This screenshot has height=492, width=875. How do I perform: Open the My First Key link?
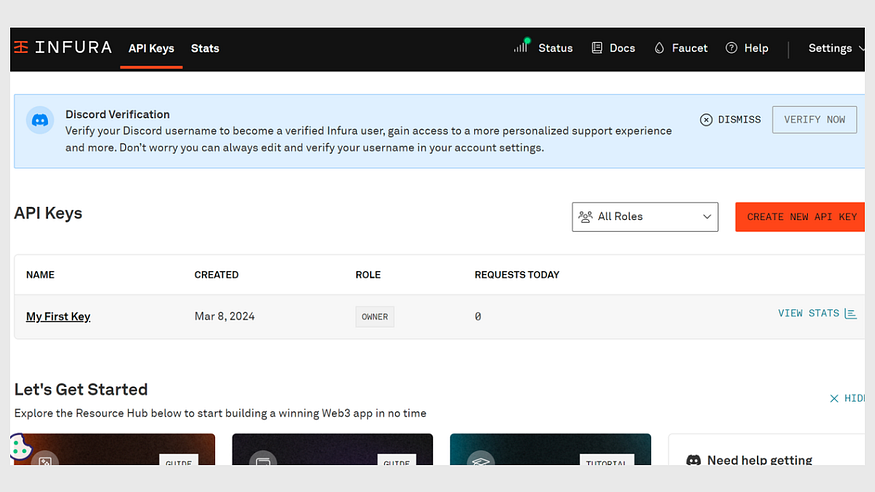(x=58, y=316)
